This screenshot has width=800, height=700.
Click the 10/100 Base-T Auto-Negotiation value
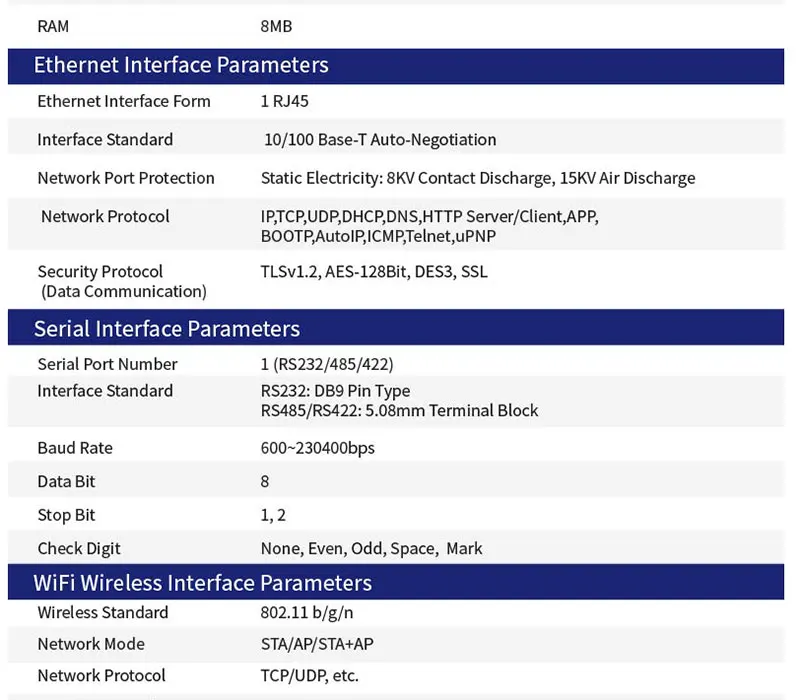click(379, 140)
